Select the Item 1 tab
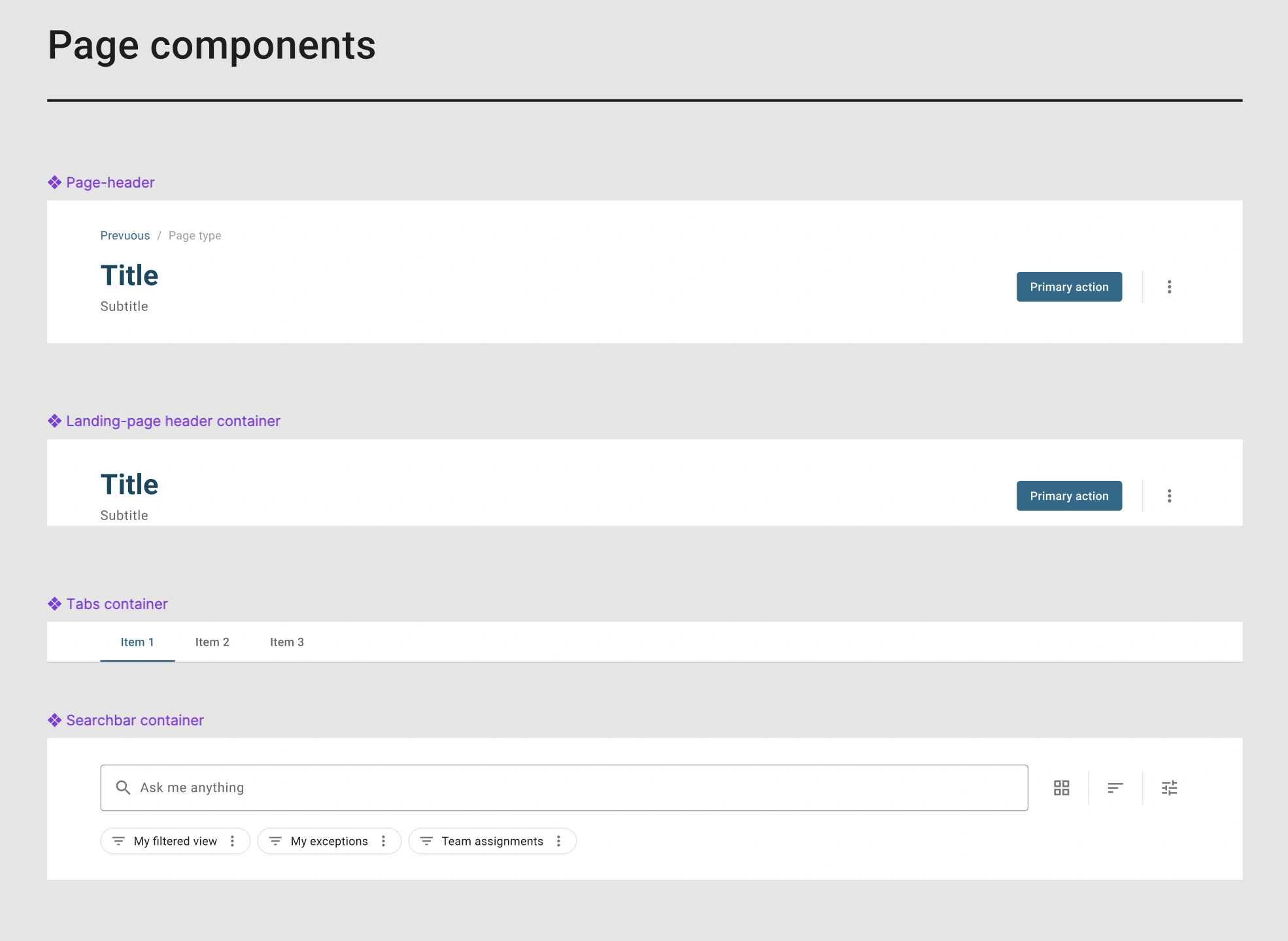Screen dimensions: 1288x941 [137, 642]
